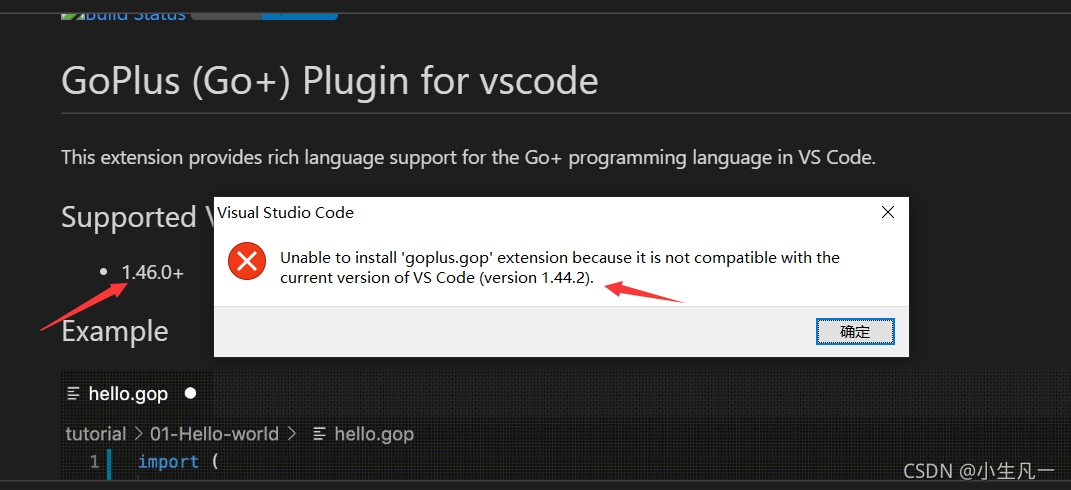
Task: Click the build status badge image
Action: click(264, 14)
